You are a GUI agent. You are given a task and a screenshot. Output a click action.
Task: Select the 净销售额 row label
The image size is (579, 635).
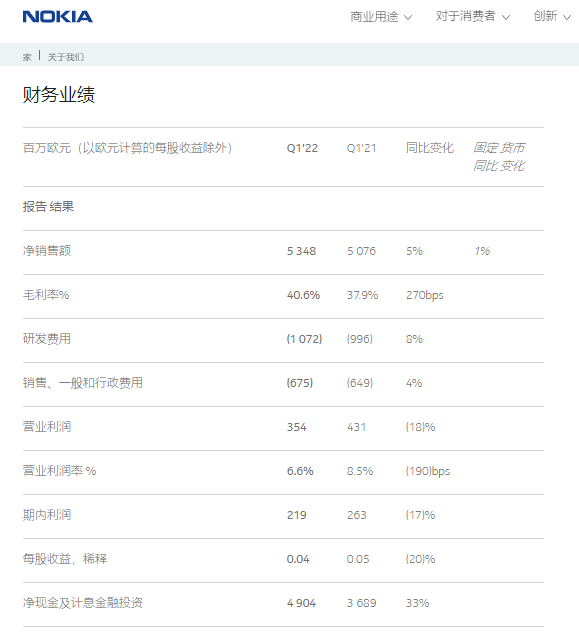point(47,251)
